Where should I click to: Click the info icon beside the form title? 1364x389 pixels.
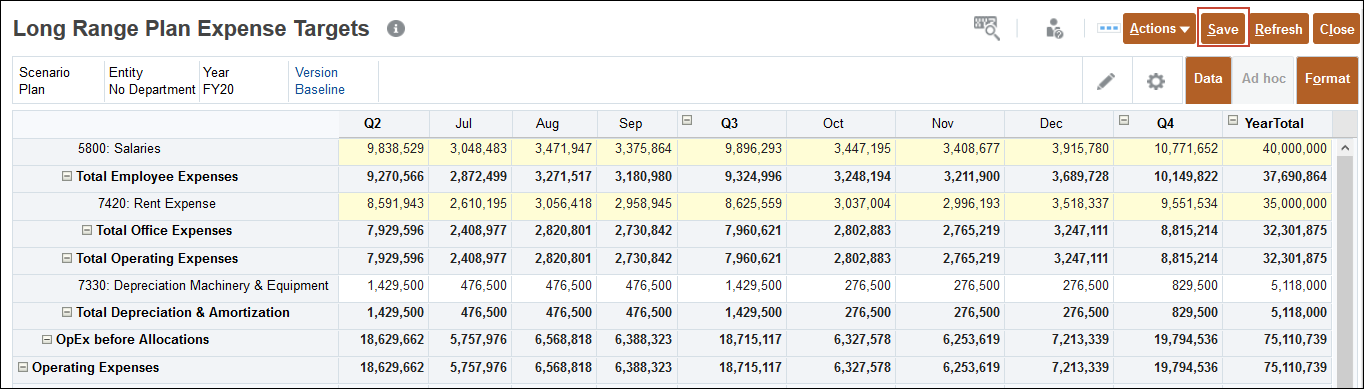396,29
